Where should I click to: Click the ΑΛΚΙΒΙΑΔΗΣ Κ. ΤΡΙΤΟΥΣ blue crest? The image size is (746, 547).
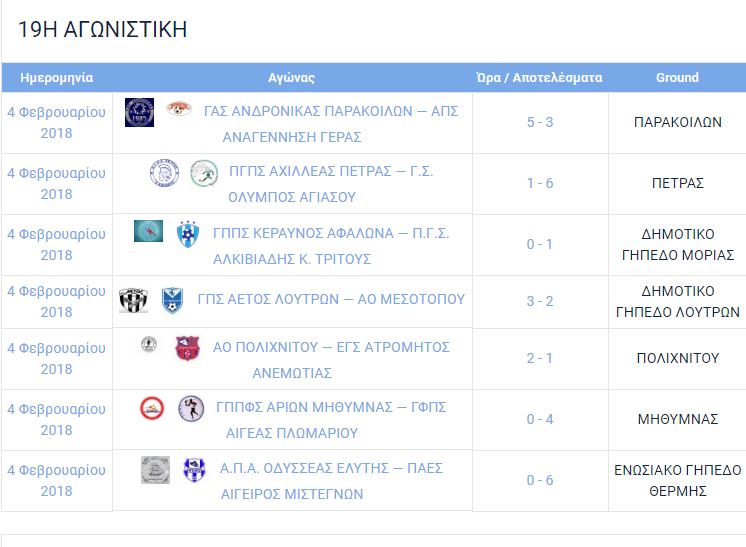188,234
